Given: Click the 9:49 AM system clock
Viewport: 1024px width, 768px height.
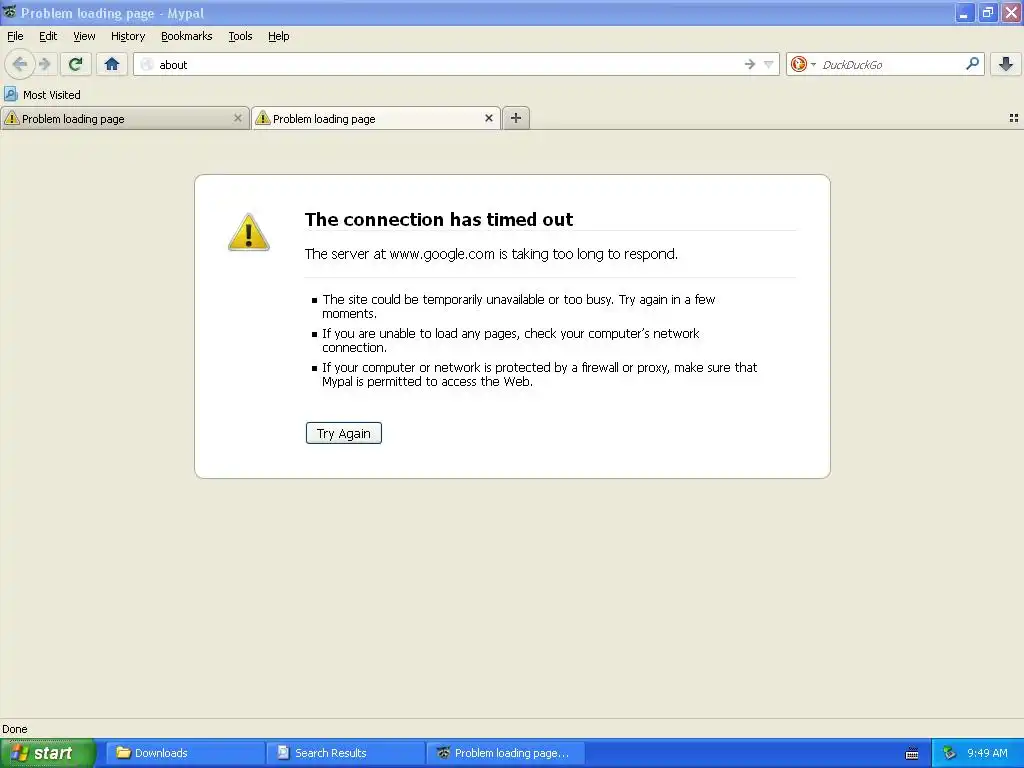Looking at the screenshot, I should click(987, 753).
